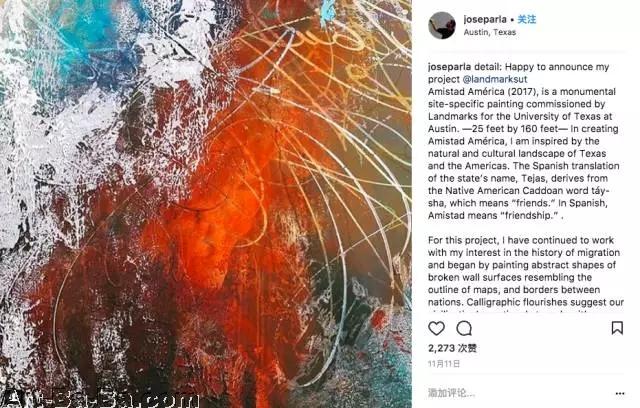This screenshot has width=640, height=408.
Task: View the 2,273 次赞 likes list
Action: click(x=452, y=348)
